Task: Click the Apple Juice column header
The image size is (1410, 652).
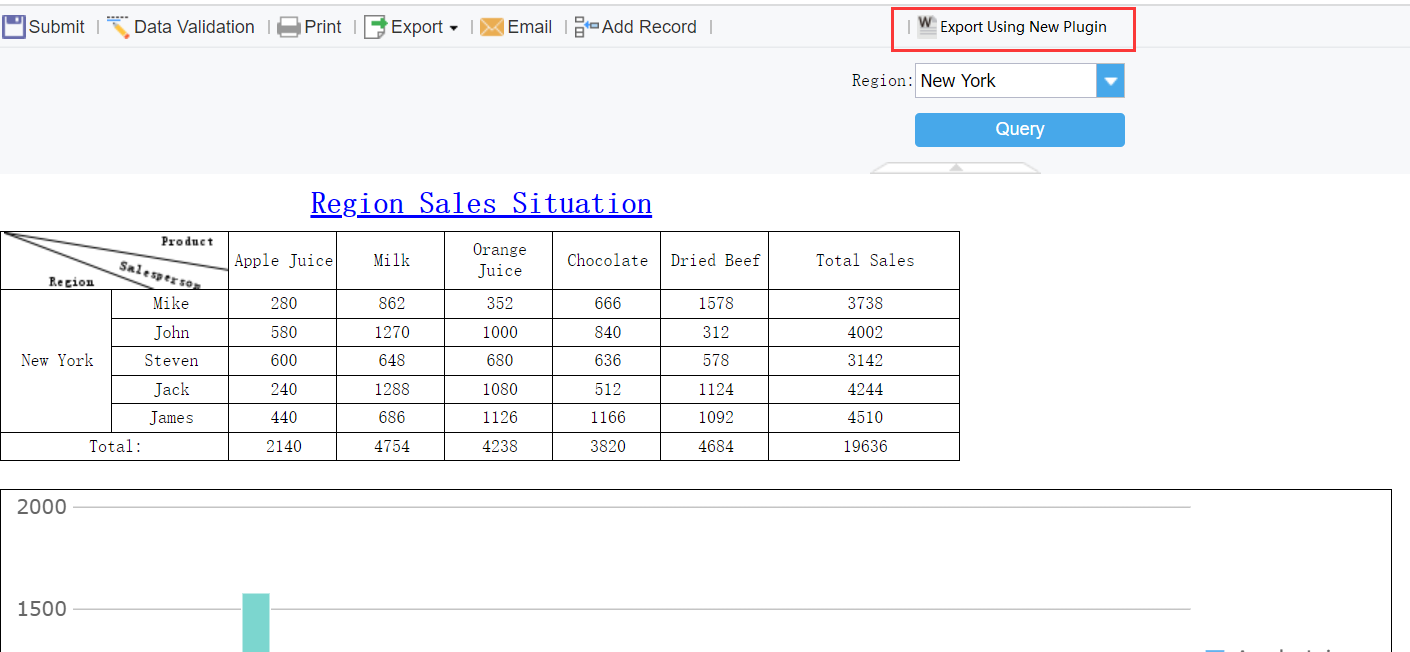Action: tap(283, 261)
